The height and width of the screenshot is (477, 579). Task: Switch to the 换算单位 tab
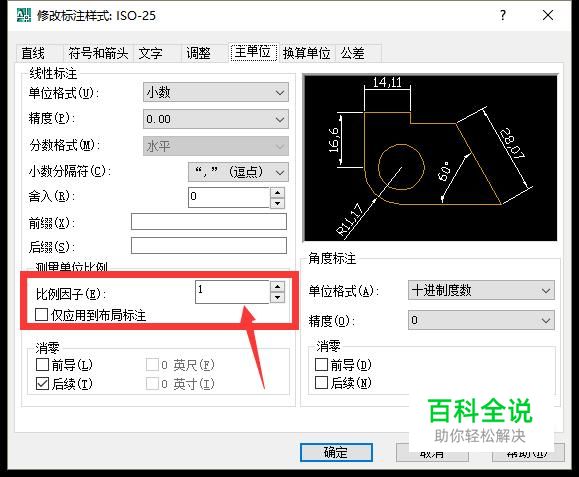pos(306,53)
